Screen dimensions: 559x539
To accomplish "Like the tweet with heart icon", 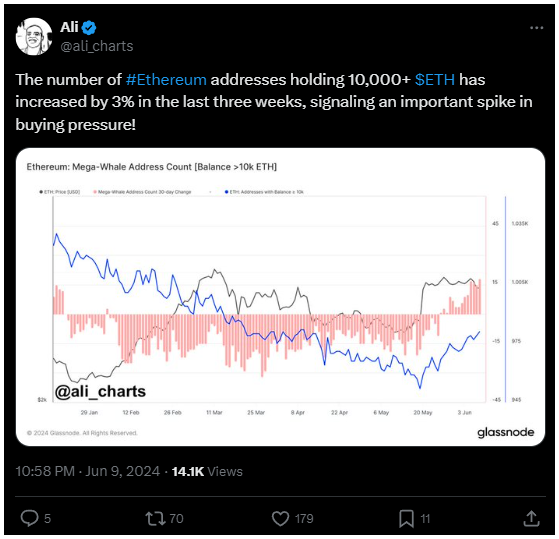I will tap(281, 518).
